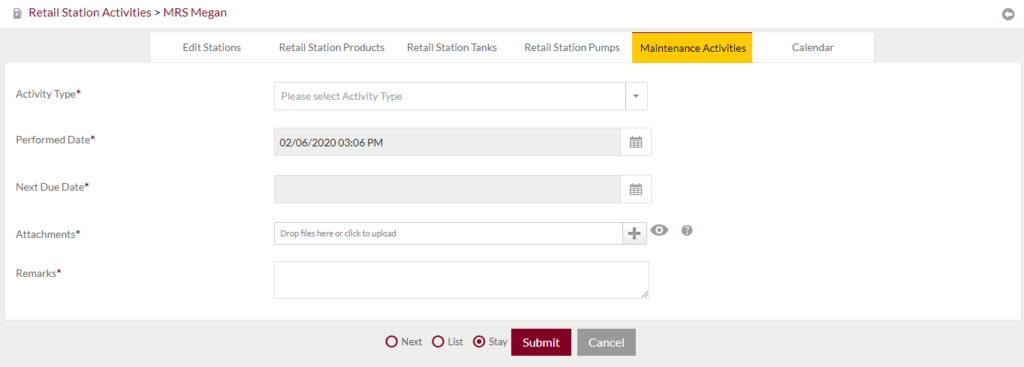Click inside the Remarks text area
The width and height of the screenshot is (1024, 367).
pyautogui.click(x=462, y=280)
